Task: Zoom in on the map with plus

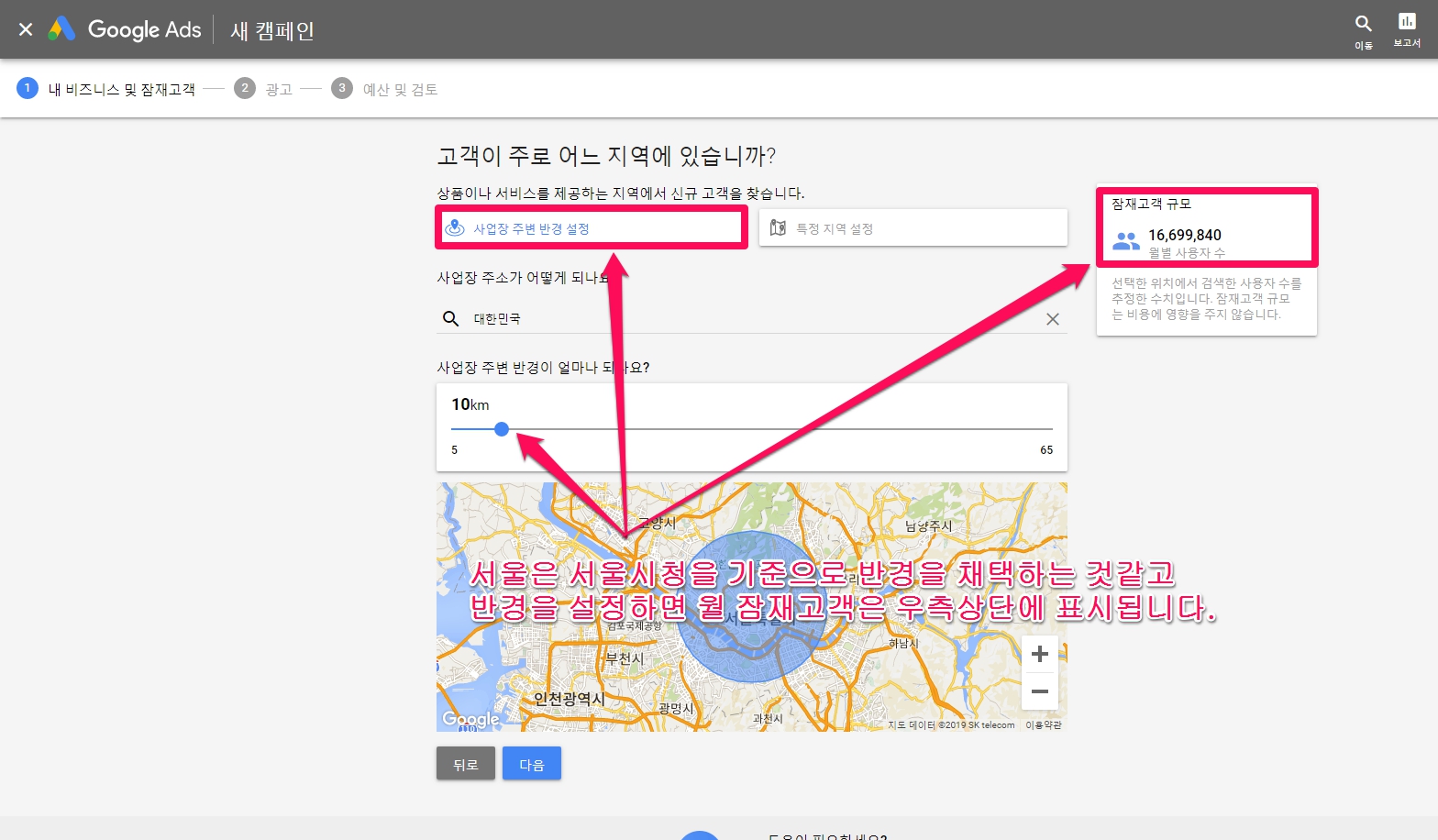Action: [x=1039, y=654]
